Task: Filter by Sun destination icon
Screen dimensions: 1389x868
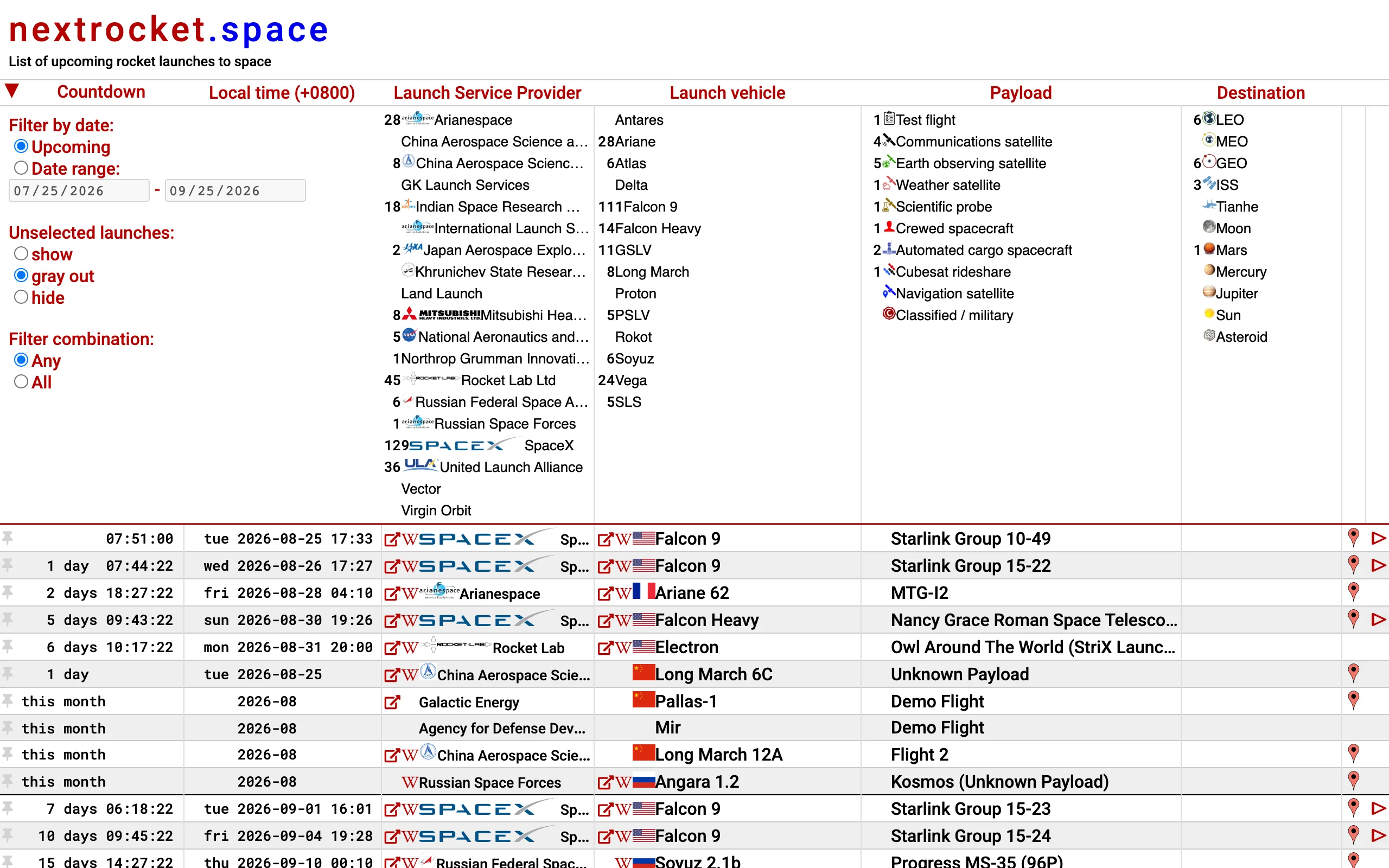Action: pos(1209,314)
